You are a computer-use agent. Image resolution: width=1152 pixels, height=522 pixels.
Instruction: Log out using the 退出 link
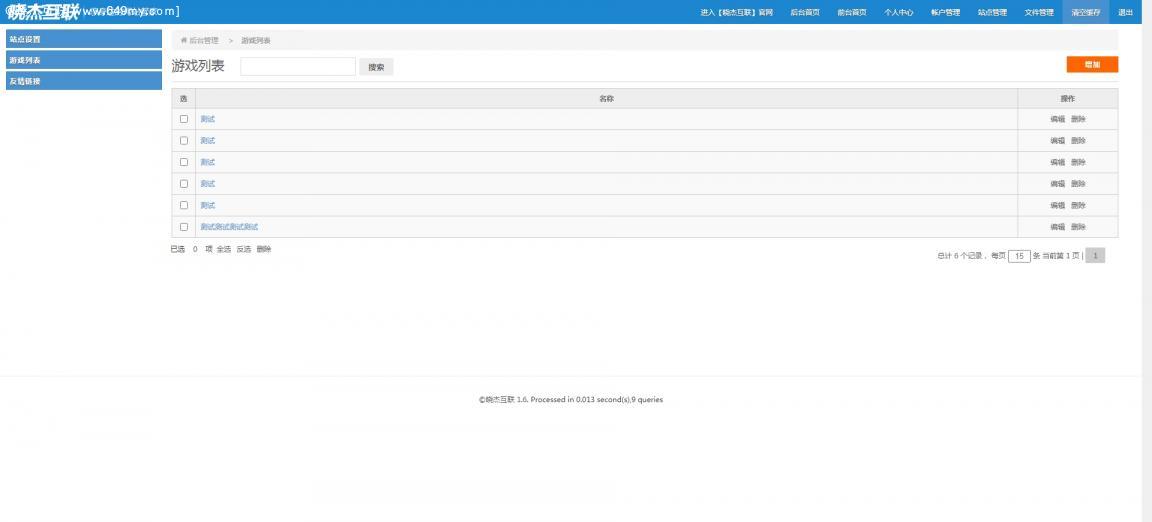(1125, 12)
